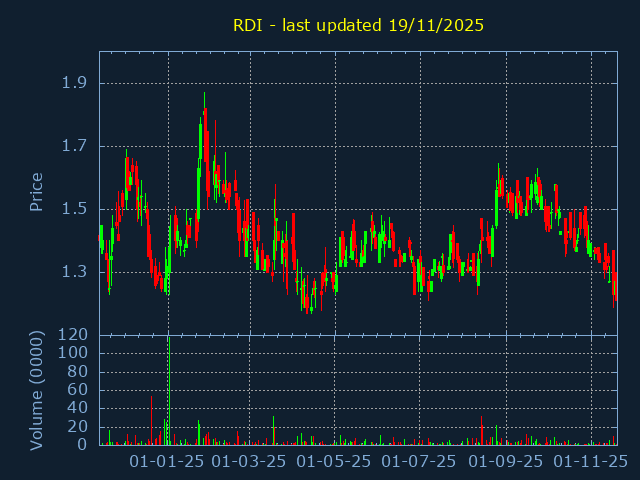Select the 01-05-25 date label
Viewport: 640px width, 480px height.
[x=335, y=461]
